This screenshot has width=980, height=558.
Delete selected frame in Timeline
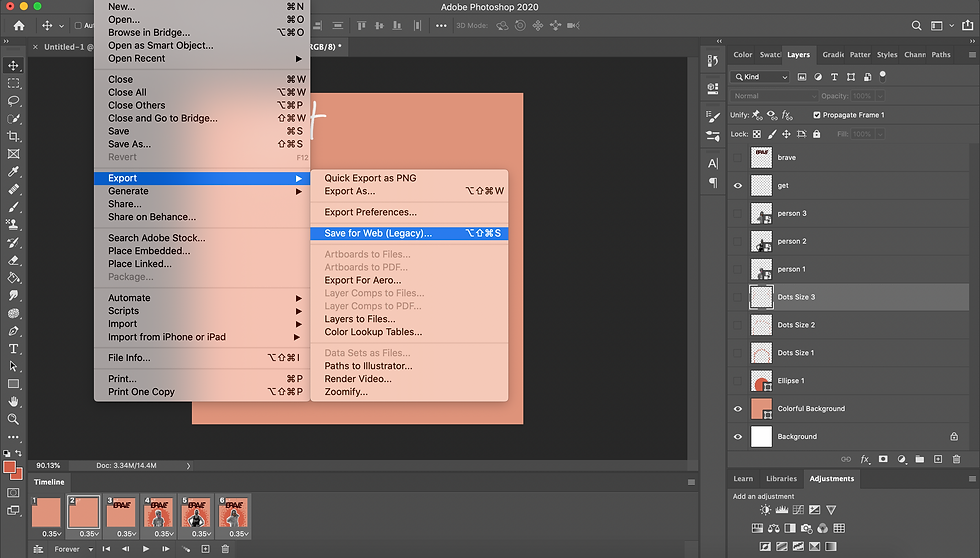pyautogui.click(x=225, y=549)
